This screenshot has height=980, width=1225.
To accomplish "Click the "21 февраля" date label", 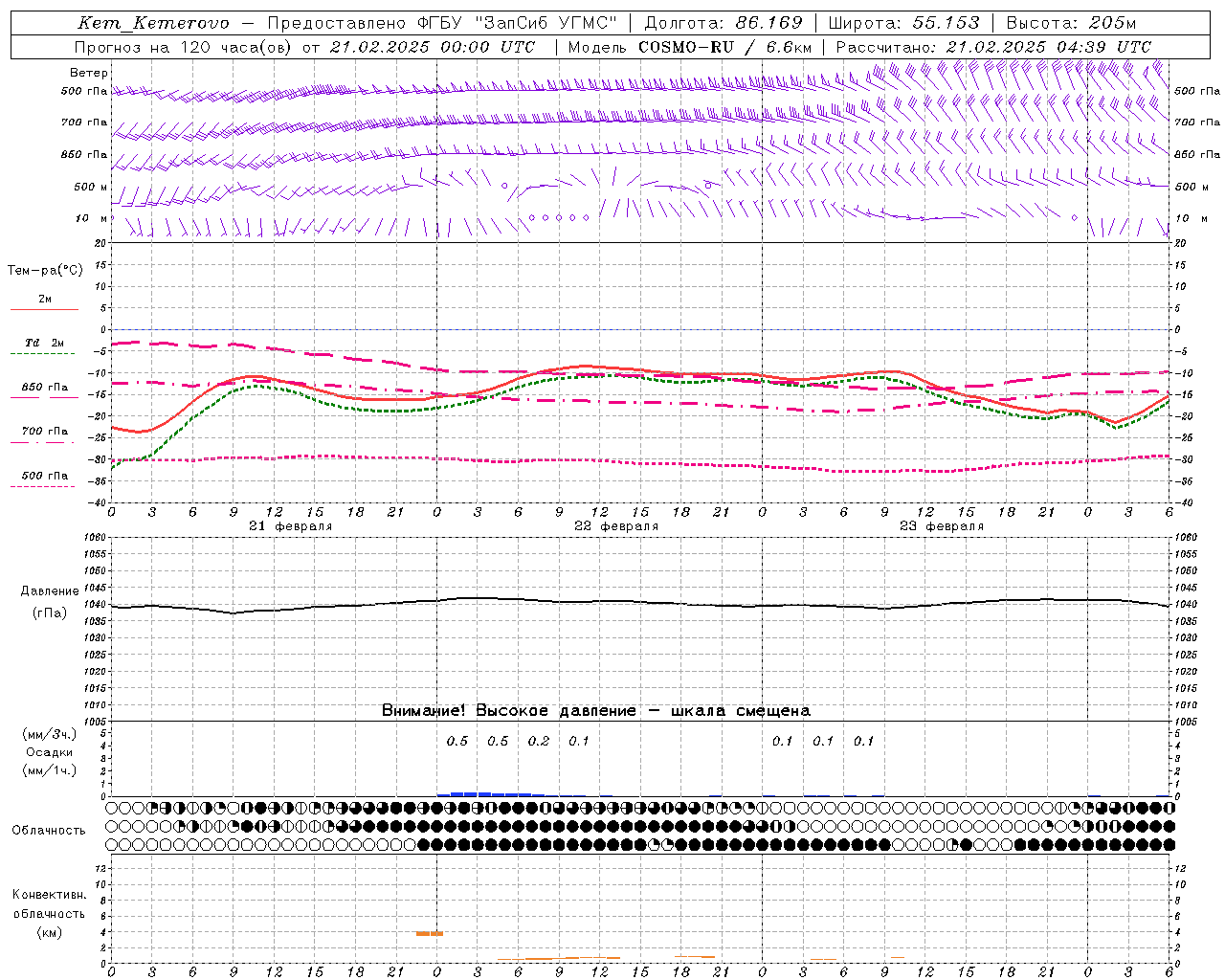I will (x=291, y=526).
